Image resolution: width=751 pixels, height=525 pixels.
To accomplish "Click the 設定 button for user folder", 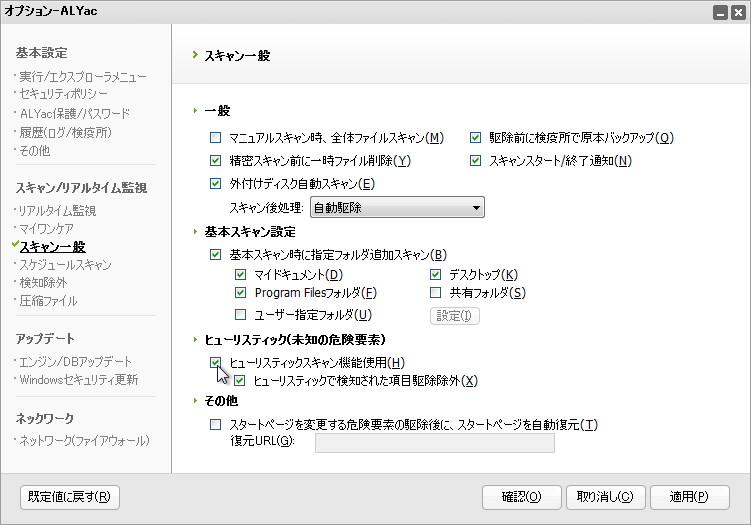I will tap(455, 316).
